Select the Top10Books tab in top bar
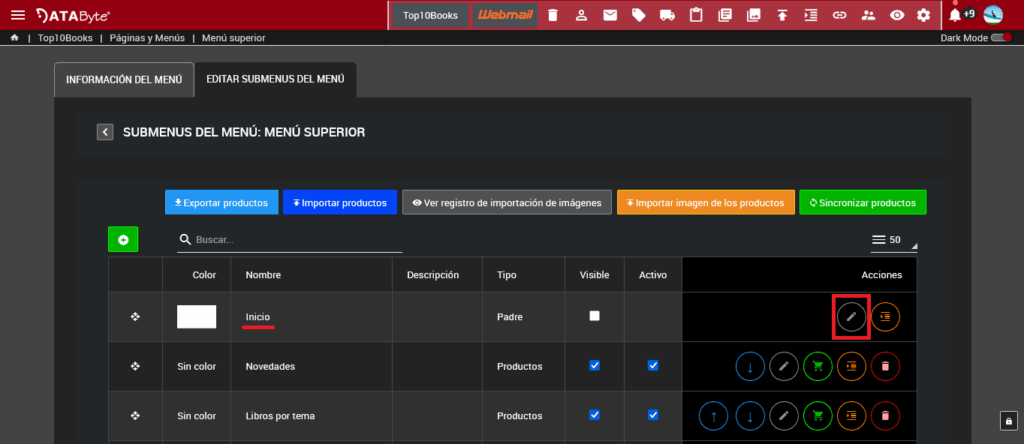This screenshot has width=1024, height=444. (430, 15)
